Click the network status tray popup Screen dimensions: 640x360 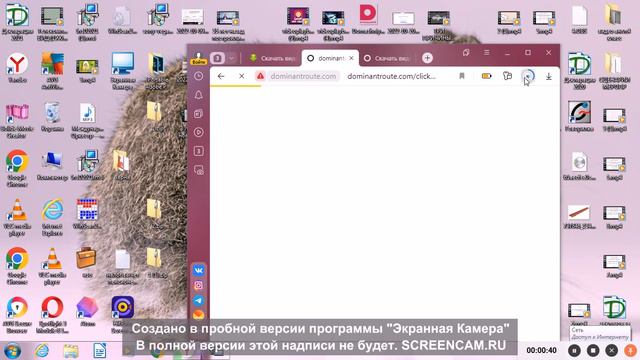click(600, 333)
